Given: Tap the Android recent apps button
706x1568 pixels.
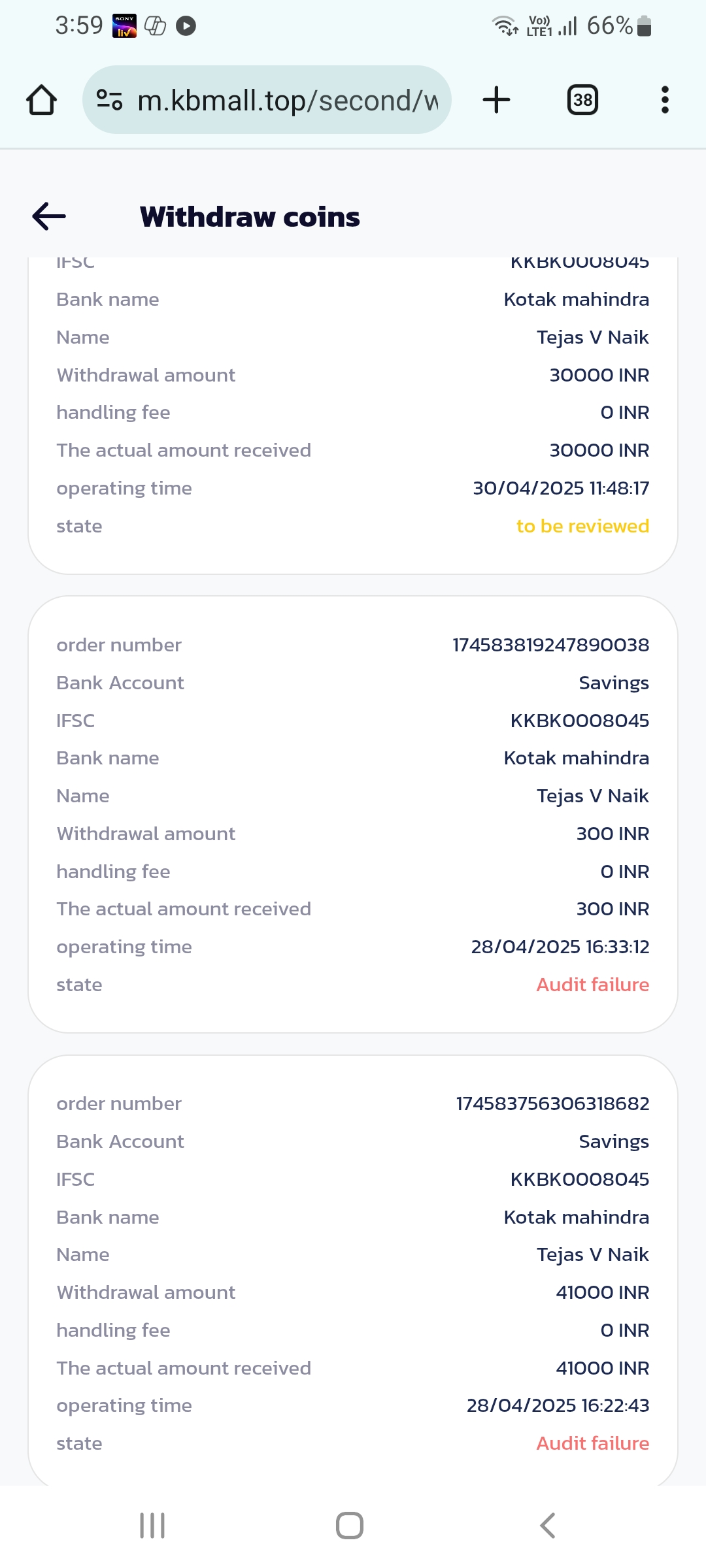Looking at the screenshot, I should pyautogui.click(x=152, y=1526).
